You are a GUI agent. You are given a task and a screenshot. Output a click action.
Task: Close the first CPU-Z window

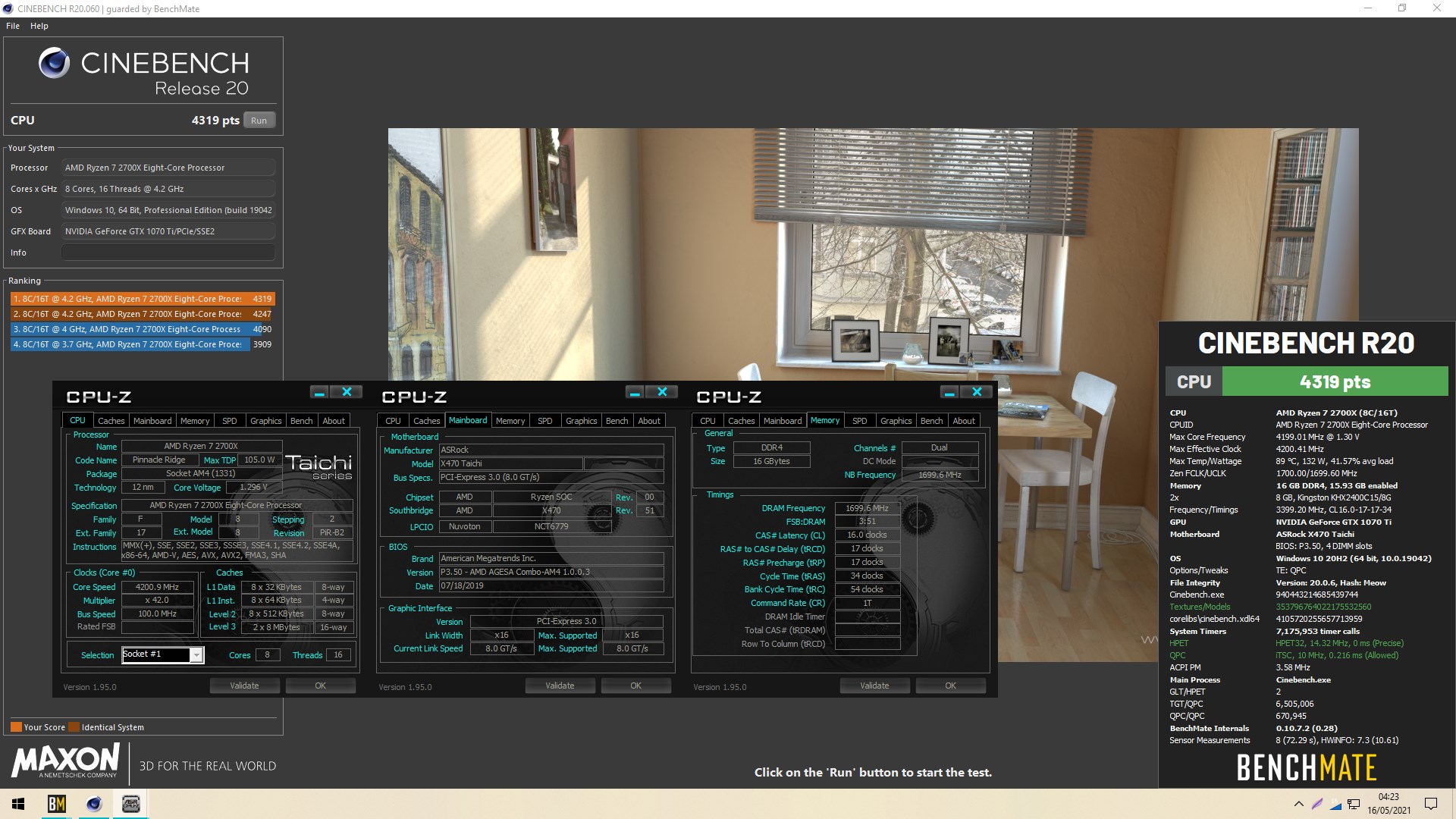[x=347, y=392]
